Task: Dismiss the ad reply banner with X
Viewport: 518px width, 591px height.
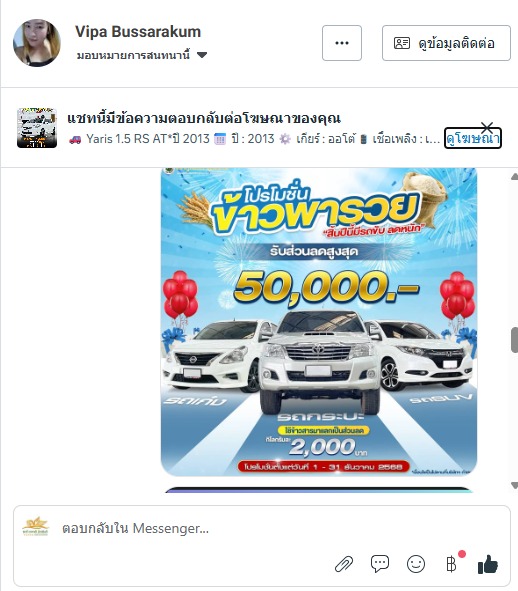Action: tap(487, 127)
